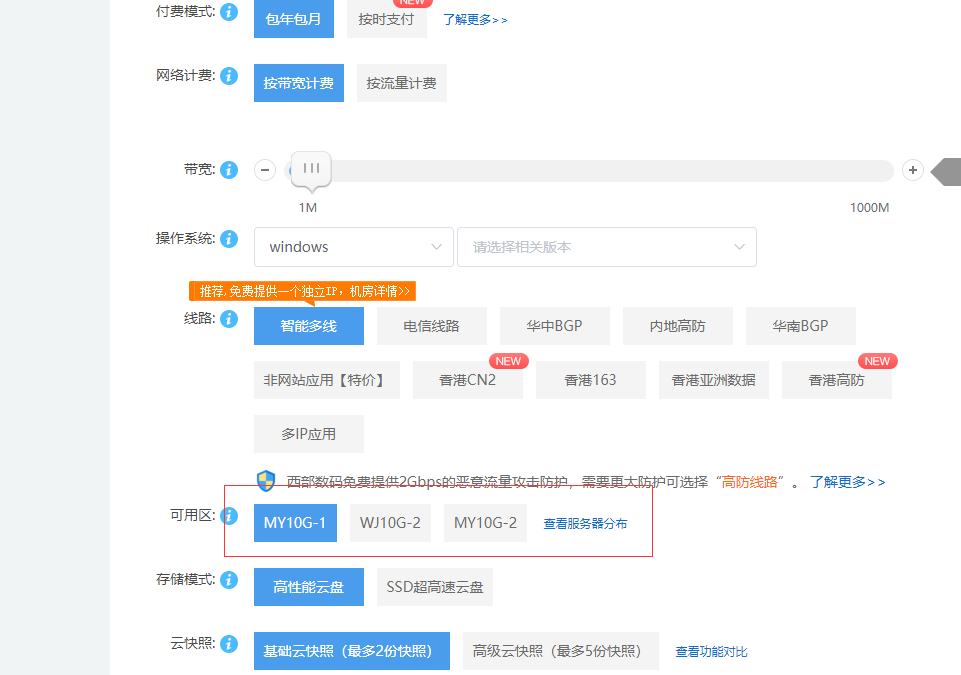Click the bandwidth slider handle
This screenshot has height=675, width=961.
[x=311, y=169]
